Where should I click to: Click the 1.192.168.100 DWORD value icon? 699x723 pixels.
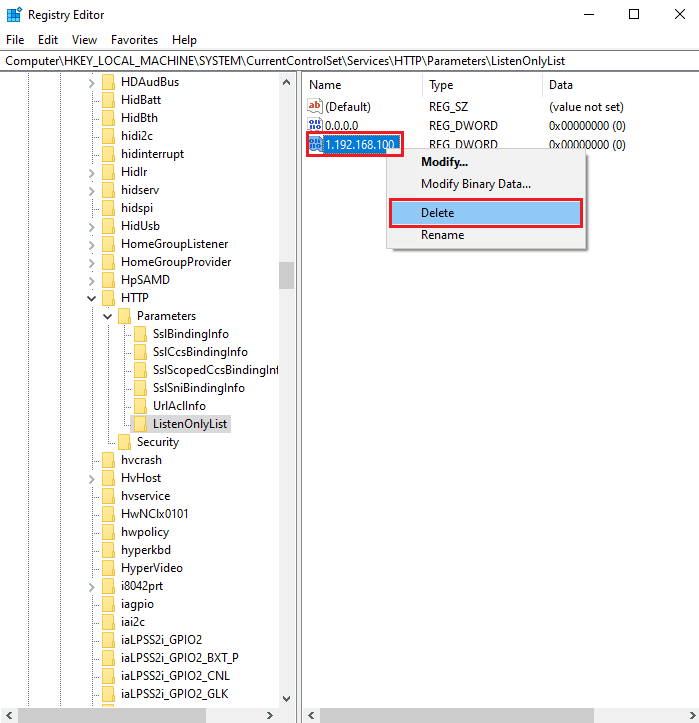point(315,144)
